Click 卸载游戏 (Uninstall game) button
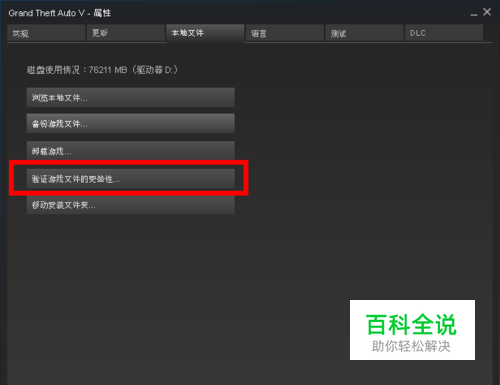Image resolution: width=500 pixels, height=385 pixels. pyautogui.click(x=131, y=151)
